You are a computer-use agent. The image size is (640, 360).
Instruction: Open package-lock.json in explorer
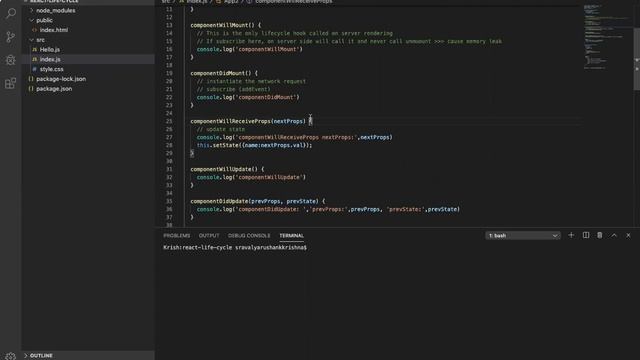coord(61,79)
